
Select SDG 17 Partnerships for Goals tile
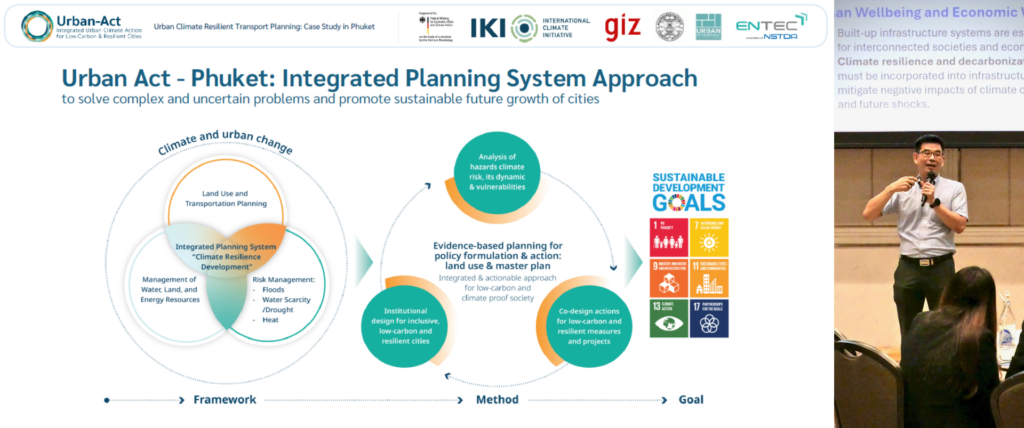pyautogui.click(x=709, y=317)
